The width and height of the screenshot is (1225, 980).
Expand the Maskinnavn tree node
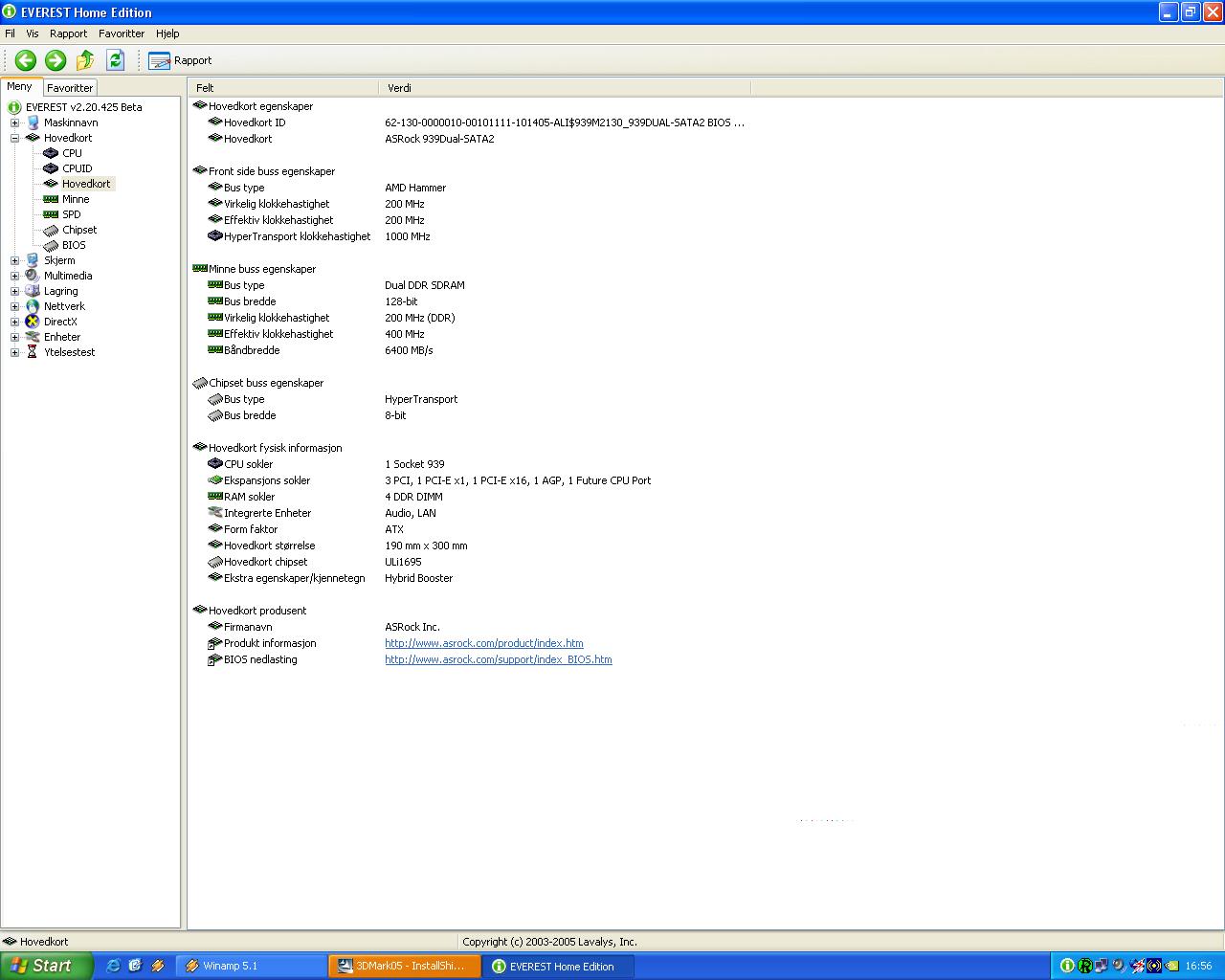(x=14, y=122)
